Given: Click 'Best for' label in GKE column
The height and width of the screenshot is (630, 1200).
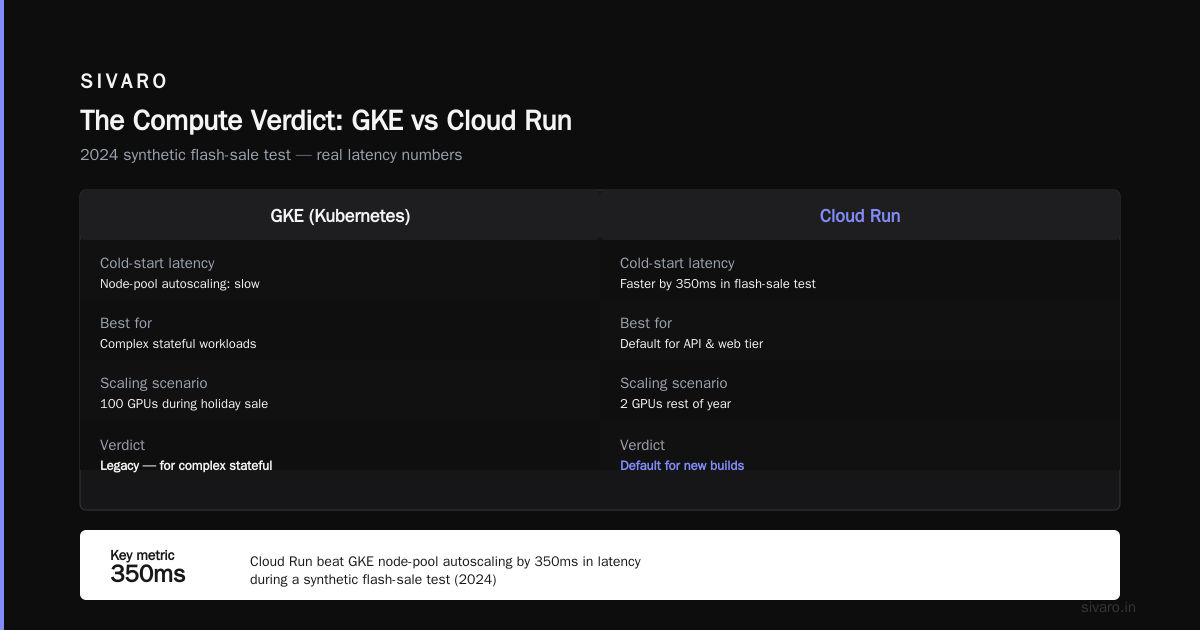Looking at the screenshot, I should pyautogui.click(x=126, y=323).
